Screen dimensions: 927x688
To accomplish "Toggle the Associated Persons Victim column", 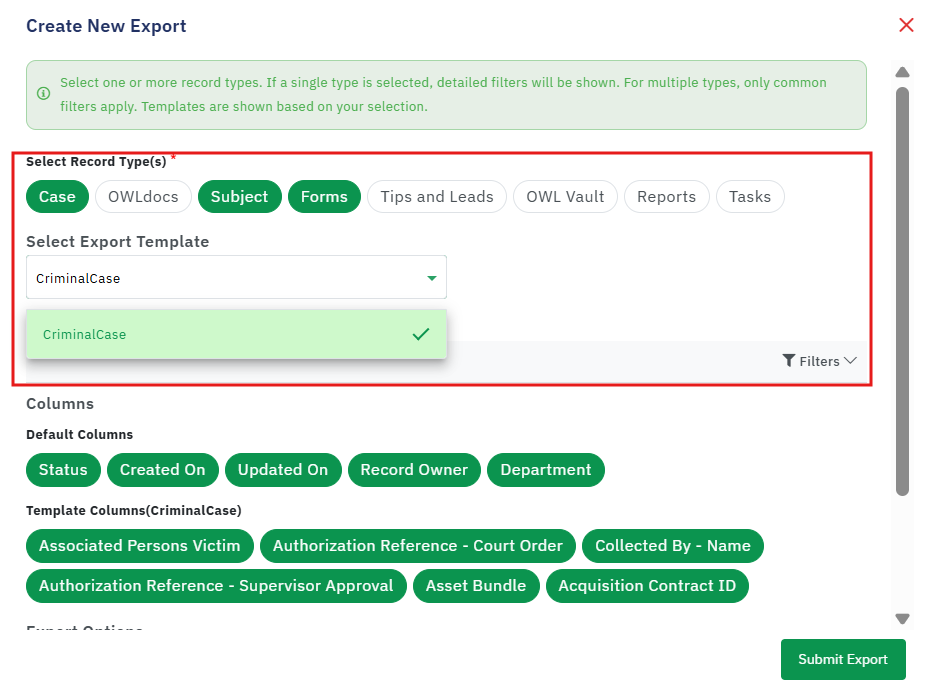I will click(140, 546).
